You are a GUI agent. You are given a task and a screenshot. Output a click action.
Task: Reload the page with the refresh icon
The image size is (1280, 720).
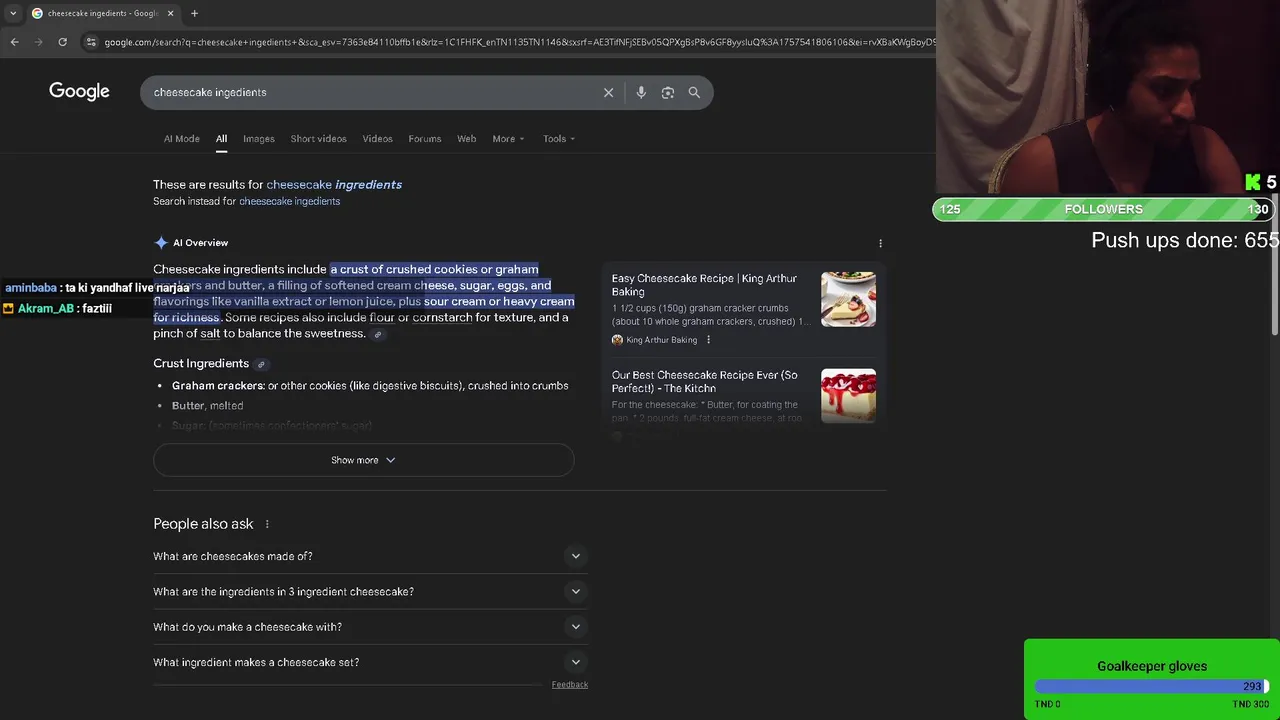coord(62,42)
